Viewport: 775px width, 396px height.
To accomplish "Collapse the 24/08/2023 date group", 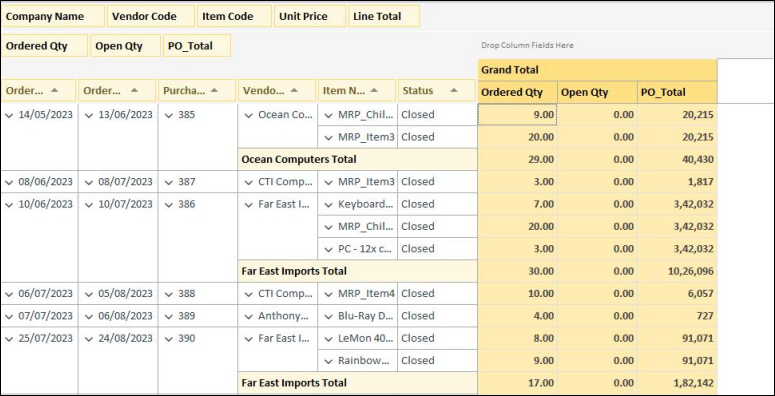I will 88,339.
